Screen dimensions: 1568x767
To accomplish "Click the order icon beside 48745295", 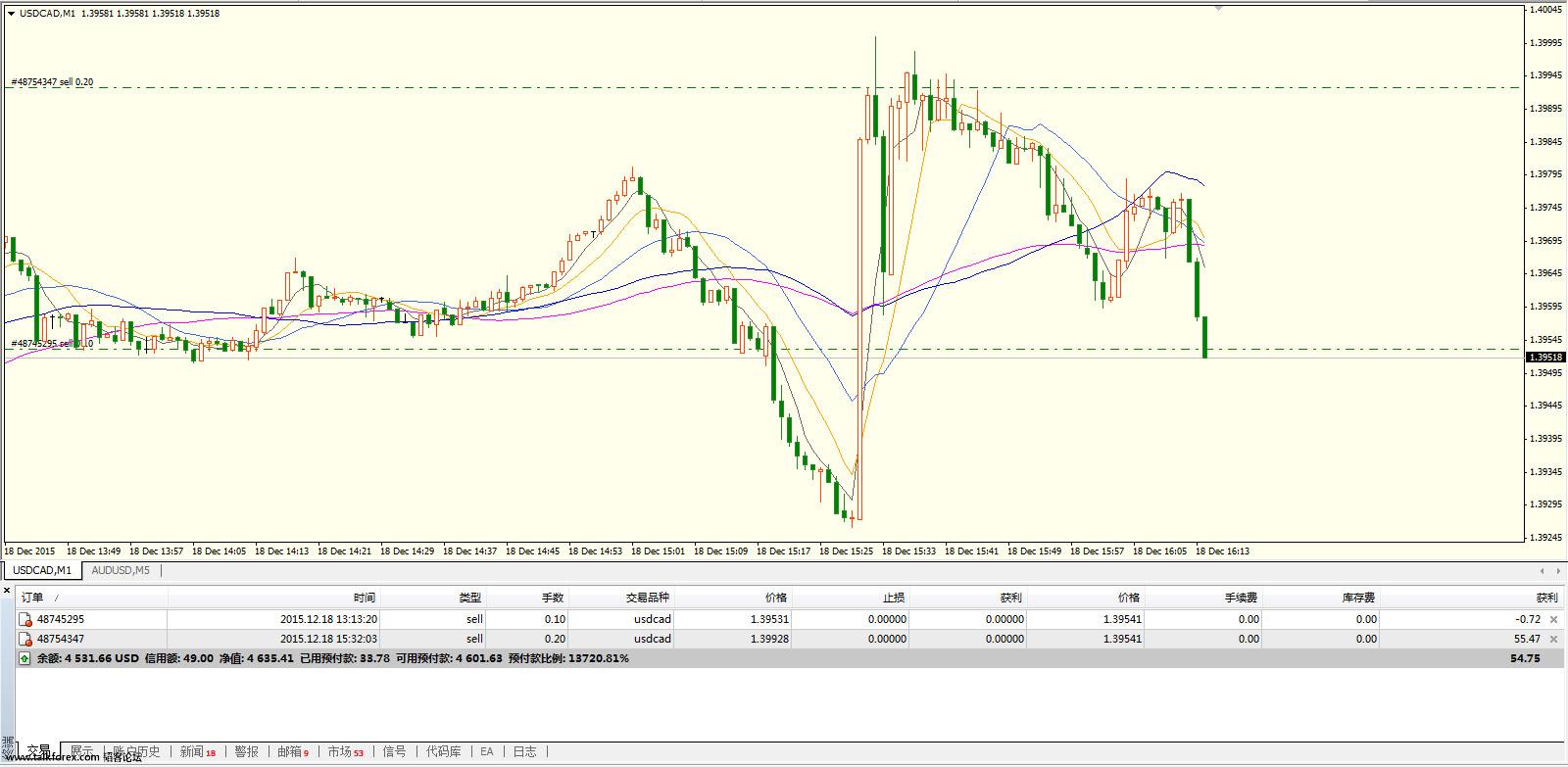I will click(x=25, y=619).
